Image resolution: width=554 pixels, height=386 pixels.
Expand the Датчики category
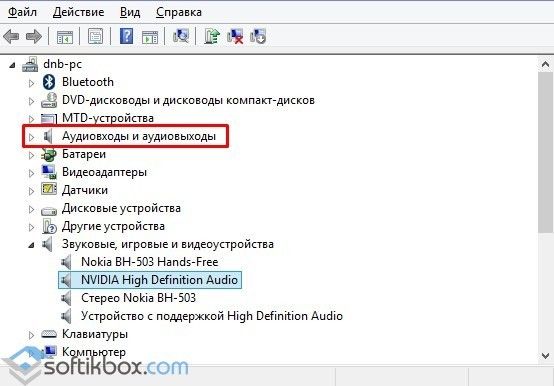tap(31, 191)
